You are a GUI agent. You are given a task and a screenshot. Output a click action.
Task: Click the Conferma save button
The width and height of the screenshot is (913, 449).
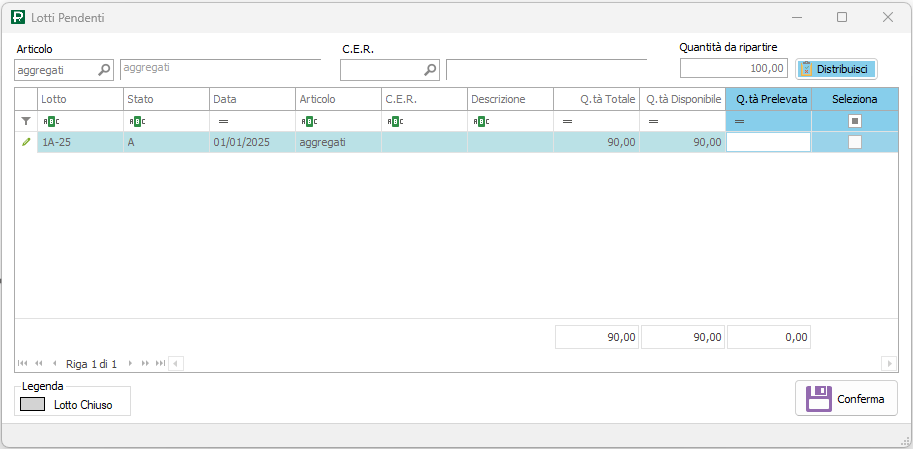[x=846, y=398]
